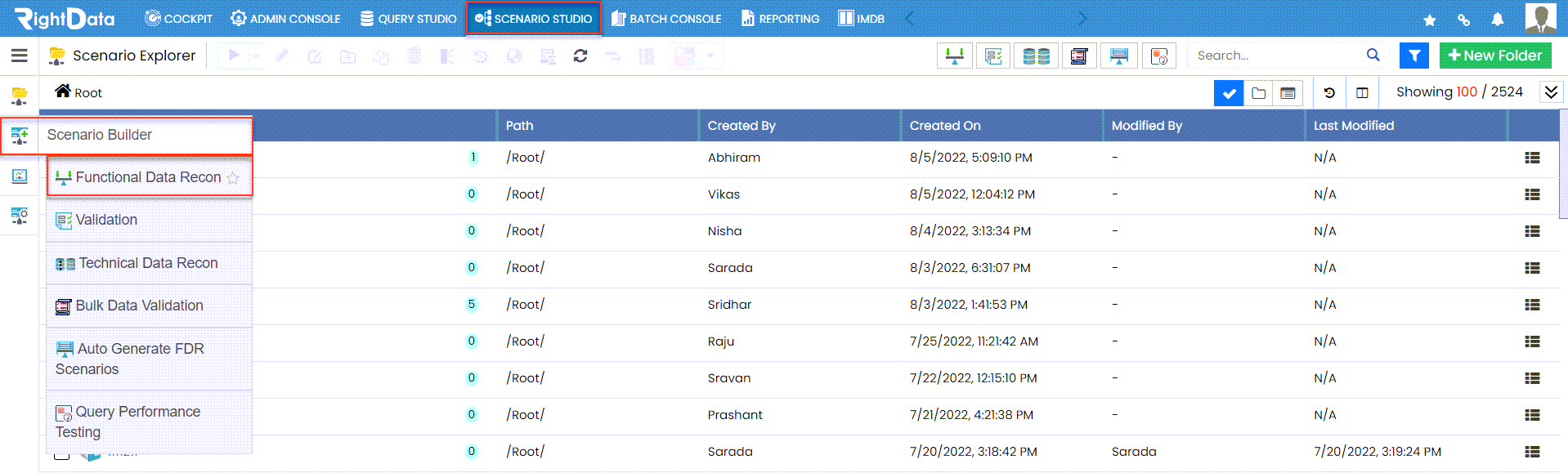1568x473 pixels.
Task: Click the Technical Data Recon shortcut in the toolbar
Action: click(1037, 56)
